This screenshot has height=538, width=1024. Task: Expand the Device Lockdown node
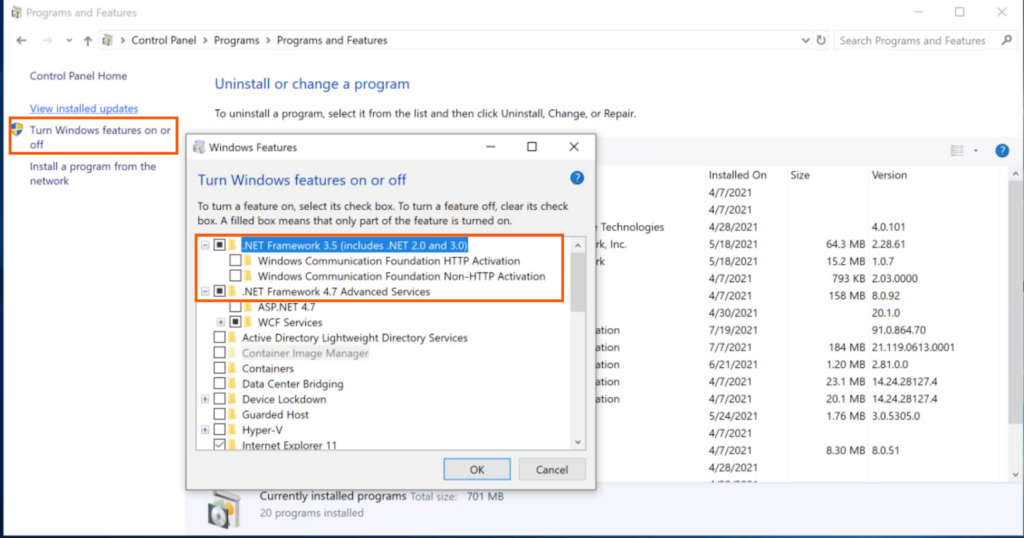205,399
